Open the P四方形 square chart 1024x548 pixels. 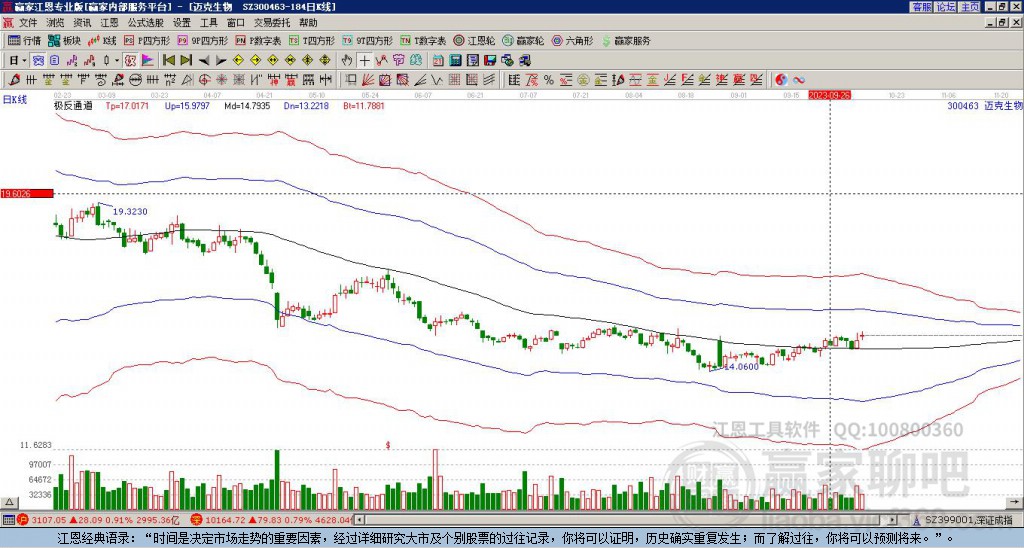tap(147, 40)
